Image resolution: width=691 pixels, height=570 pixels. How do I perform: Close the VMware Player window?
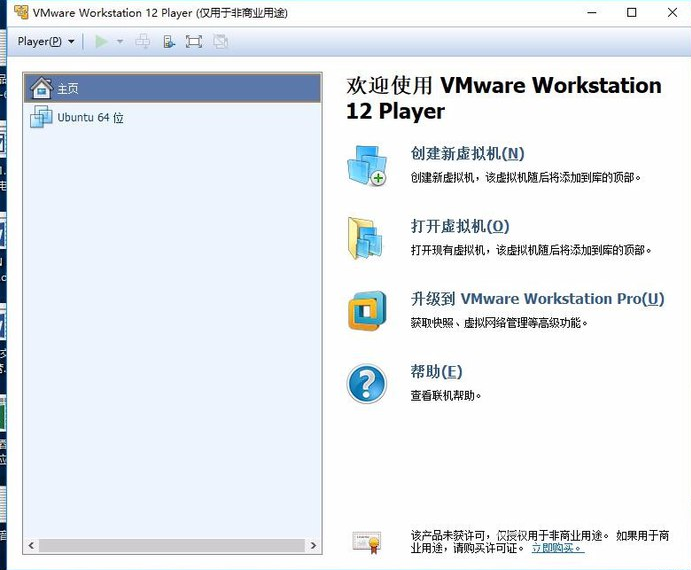(x=672, y=12)
